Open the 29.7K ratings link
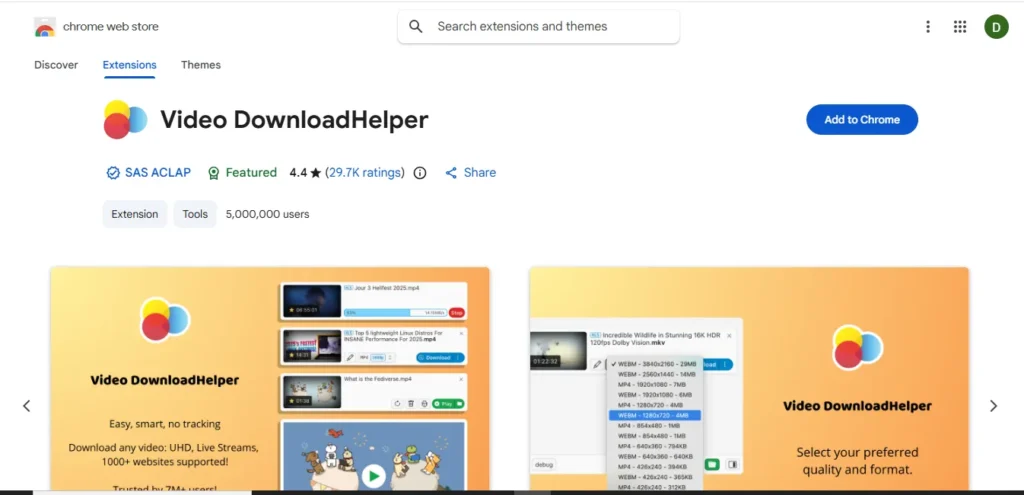Screen dimensions: 1024x495 [365, 172]
